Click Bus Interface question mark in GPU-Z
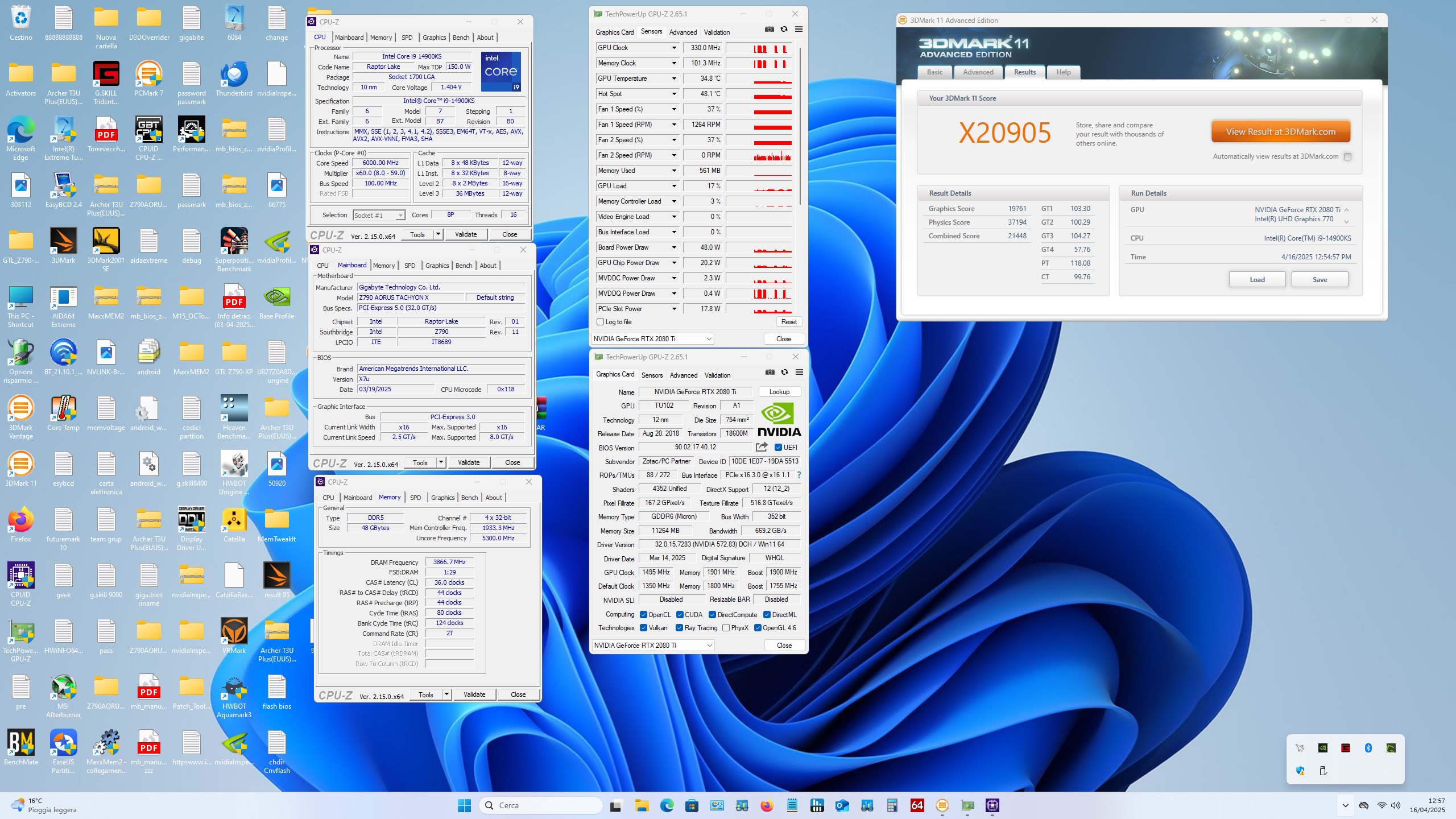 point(799,475)
